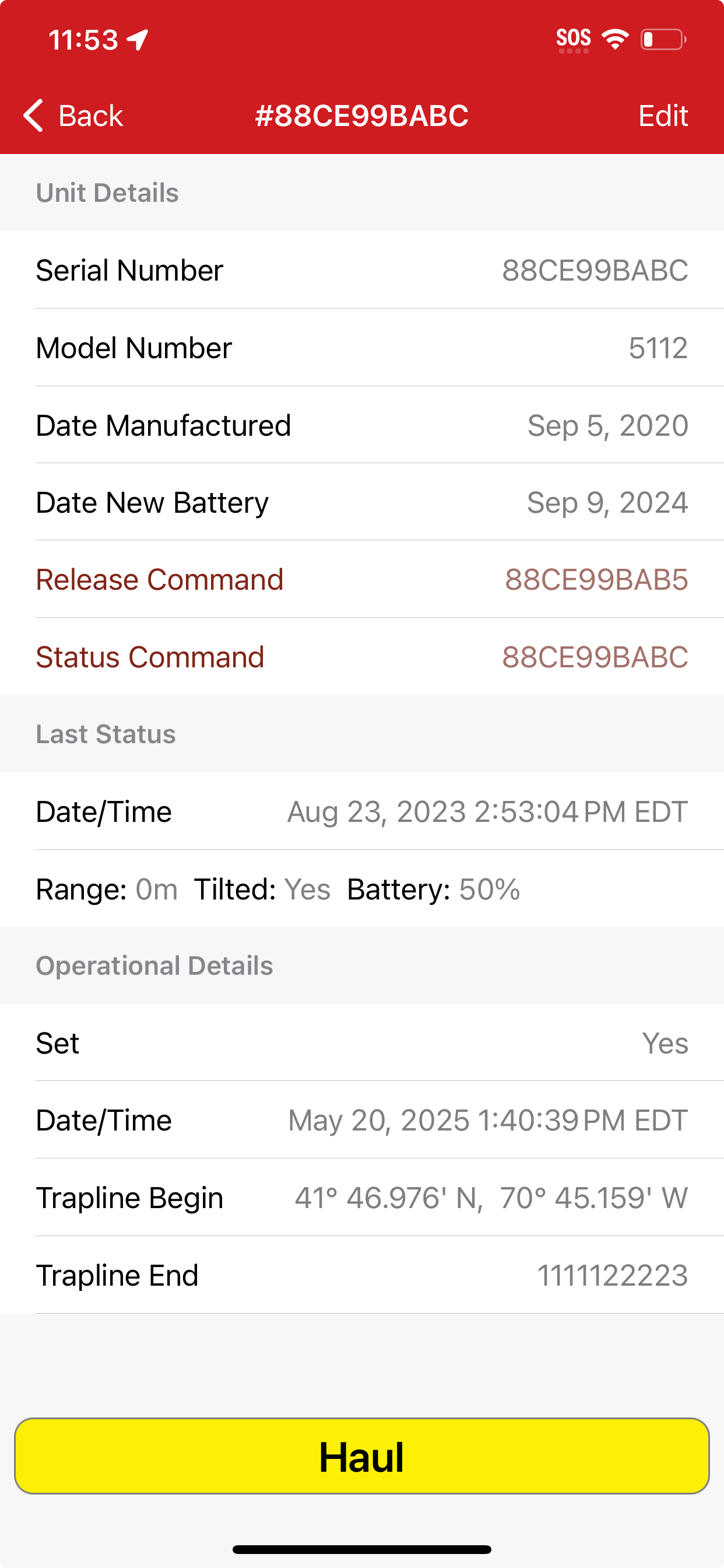The image size is (724, 1568).
Task: Open Edit mode for this unit
Action: [x=663, y=115]
